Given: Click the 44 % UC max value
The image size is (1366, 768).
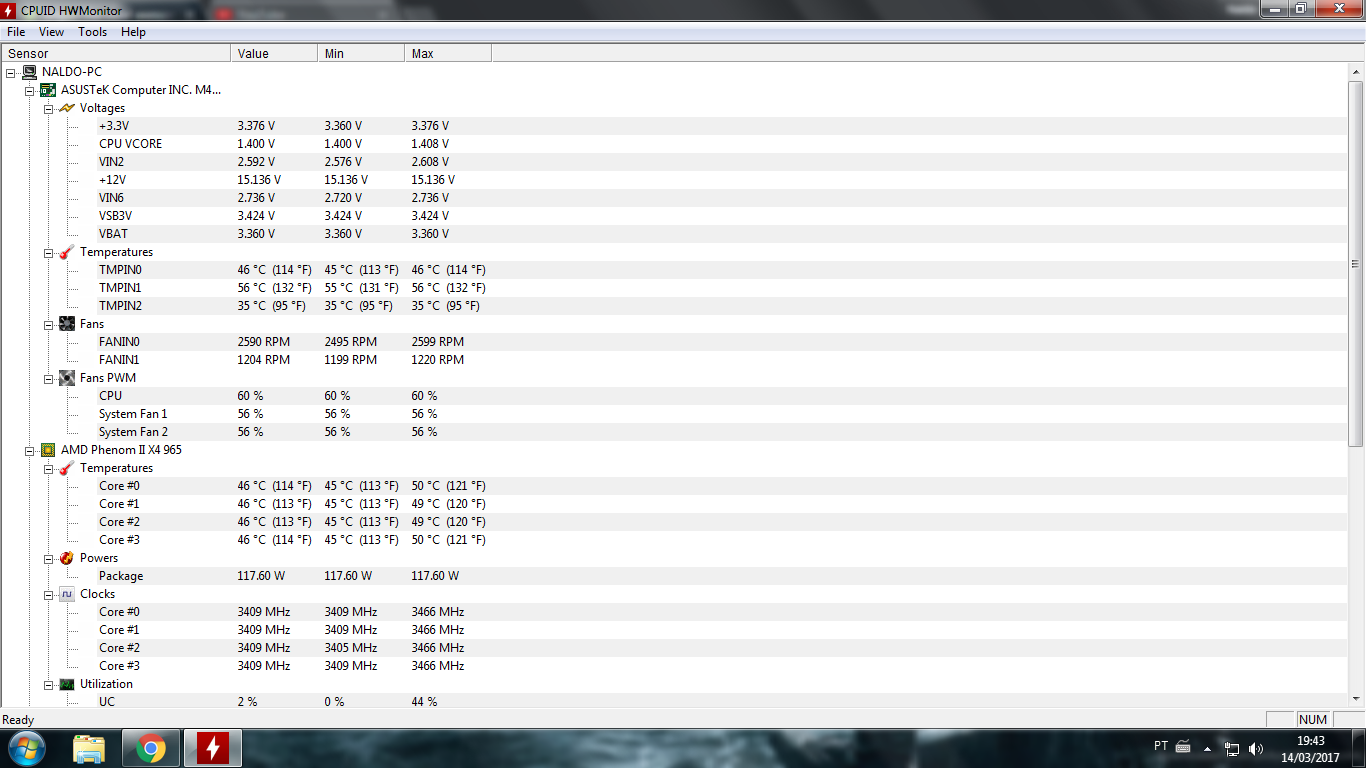Looking at the screenshot, I should point(425,701).
